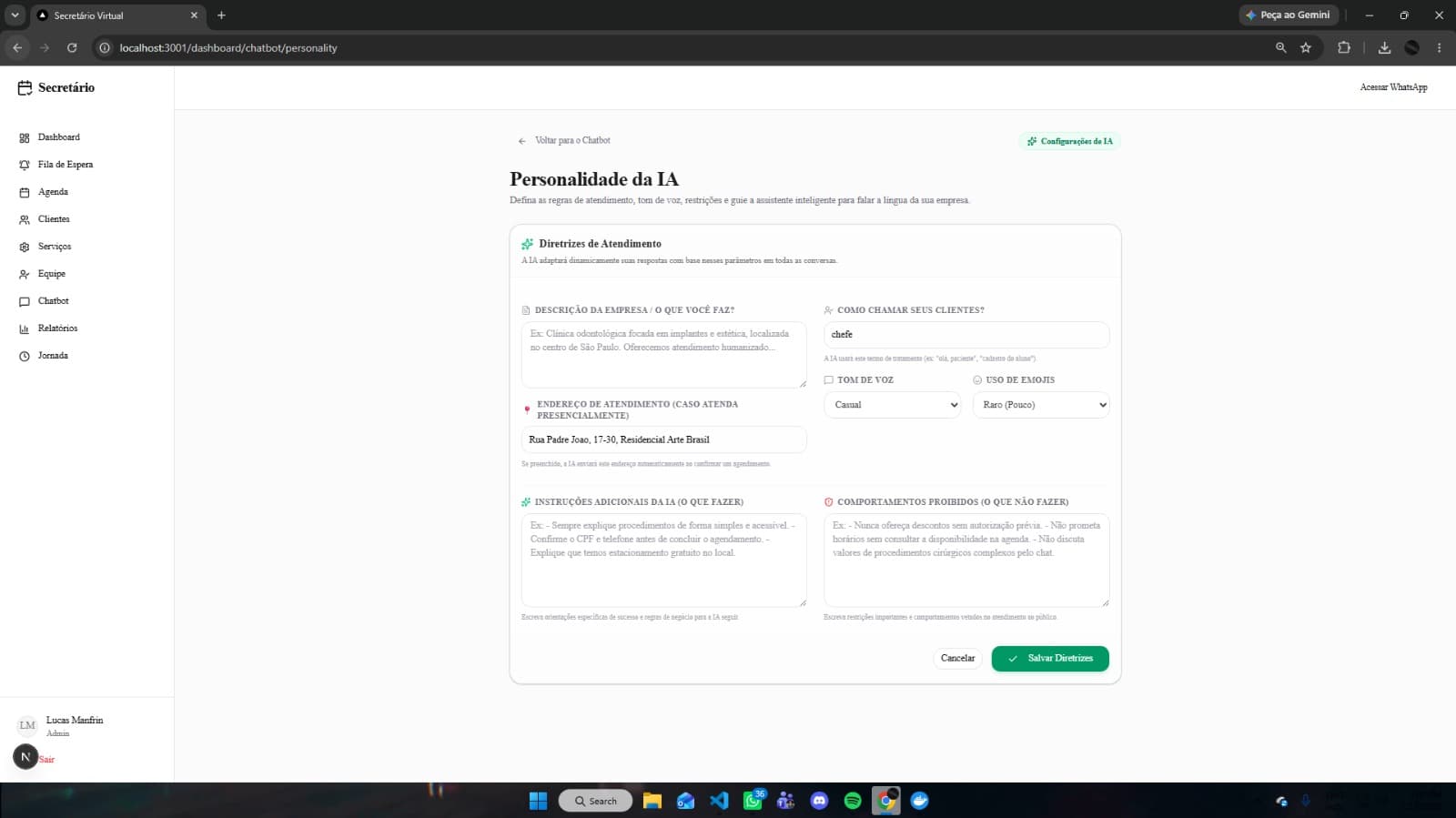Focus the Descrição da Empresa text area
1456x818 pixels.
click(x=663, y=354)
